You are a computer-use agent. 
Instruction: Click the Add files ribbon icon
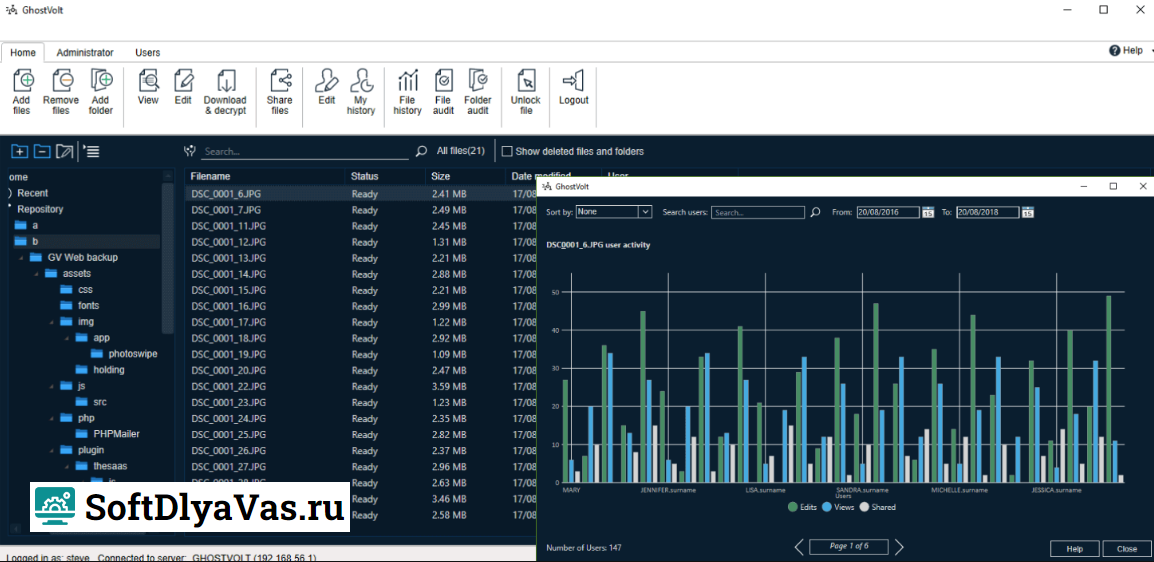pyautogui.click(x=24, y=80)
